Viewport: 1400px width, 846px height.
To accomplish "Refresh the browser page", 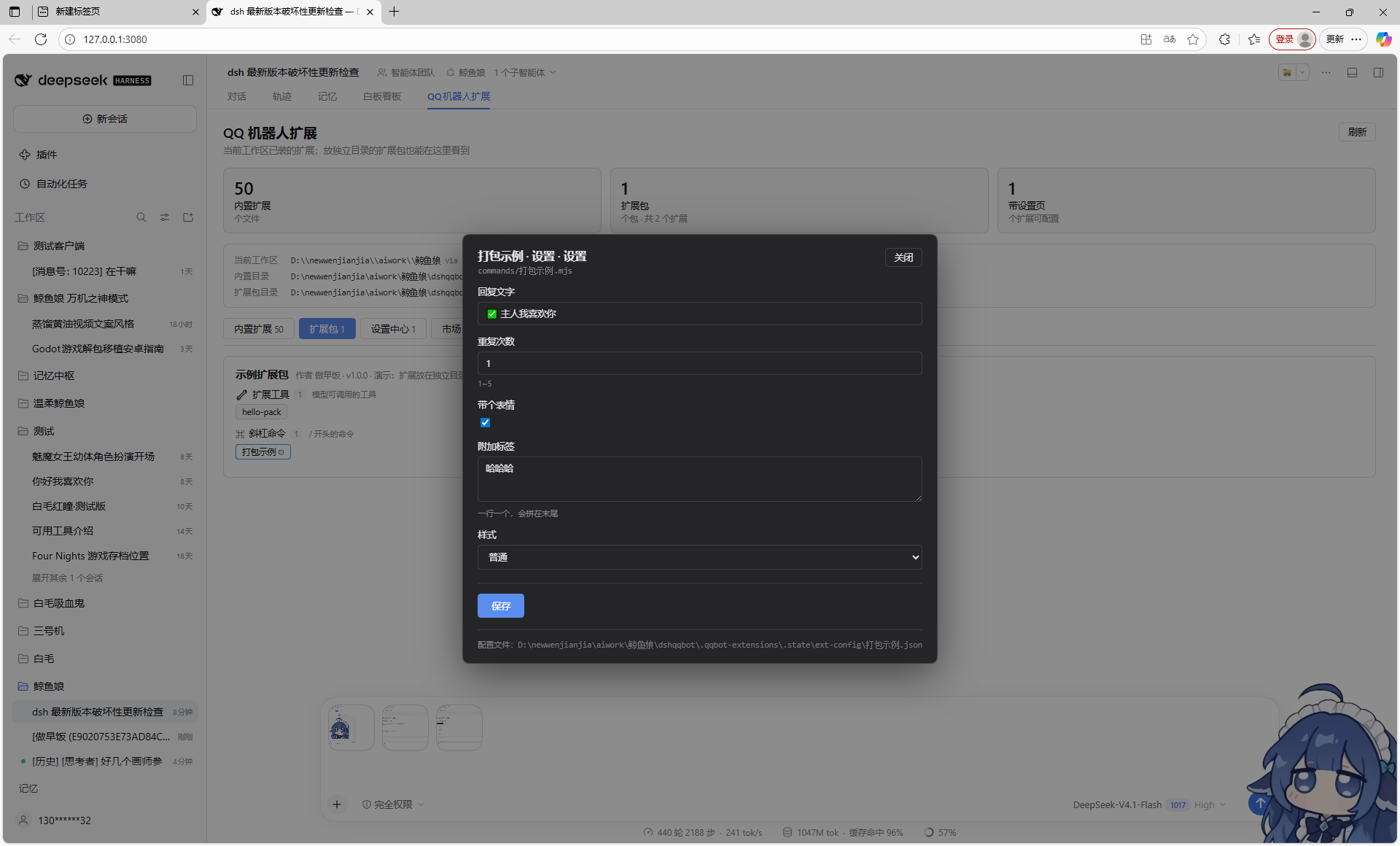I will tap(41, 39).
